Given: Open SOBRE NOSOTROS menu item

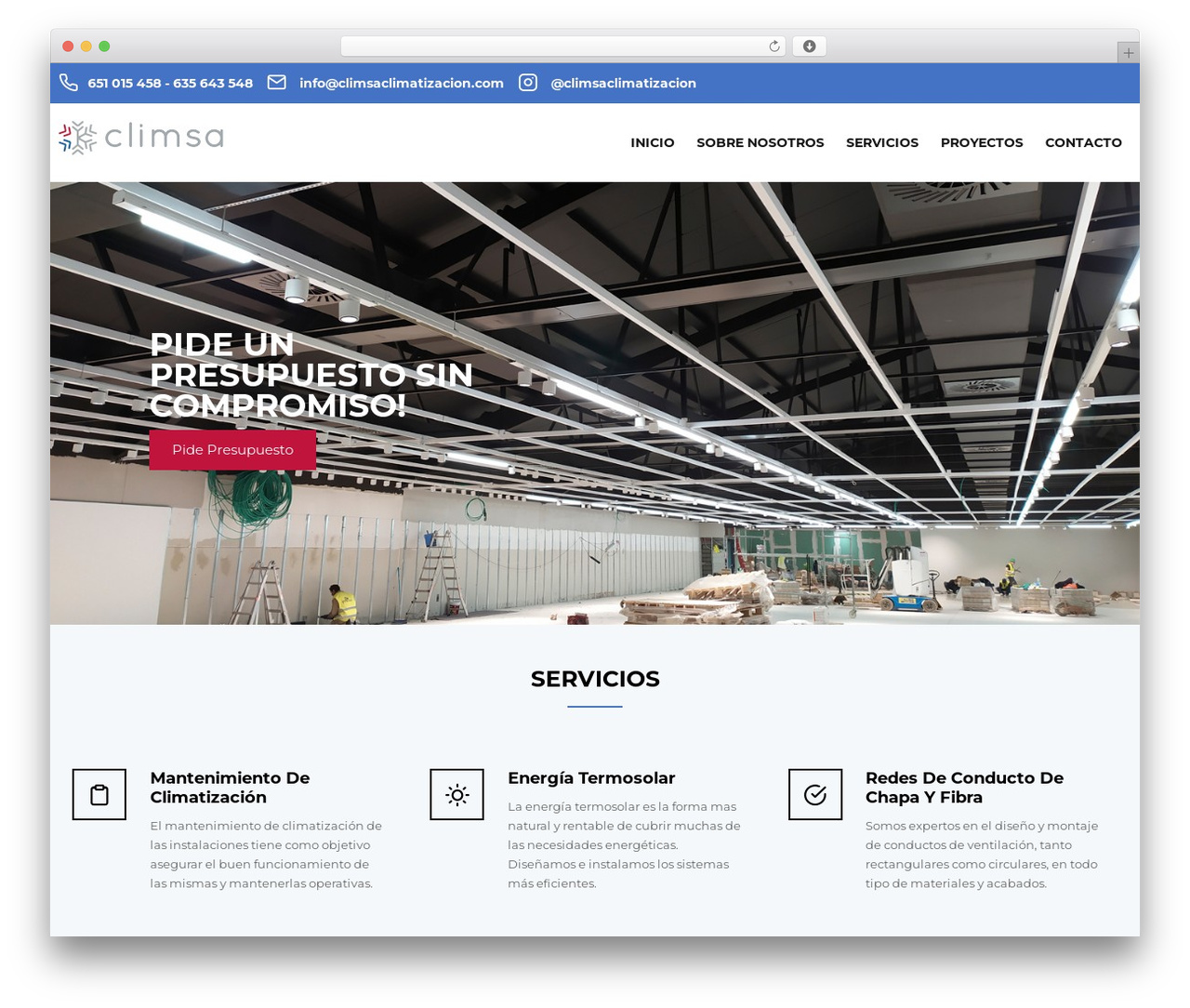Looking at the screenshot, I should pyautogui.click(x=760, y=142).
